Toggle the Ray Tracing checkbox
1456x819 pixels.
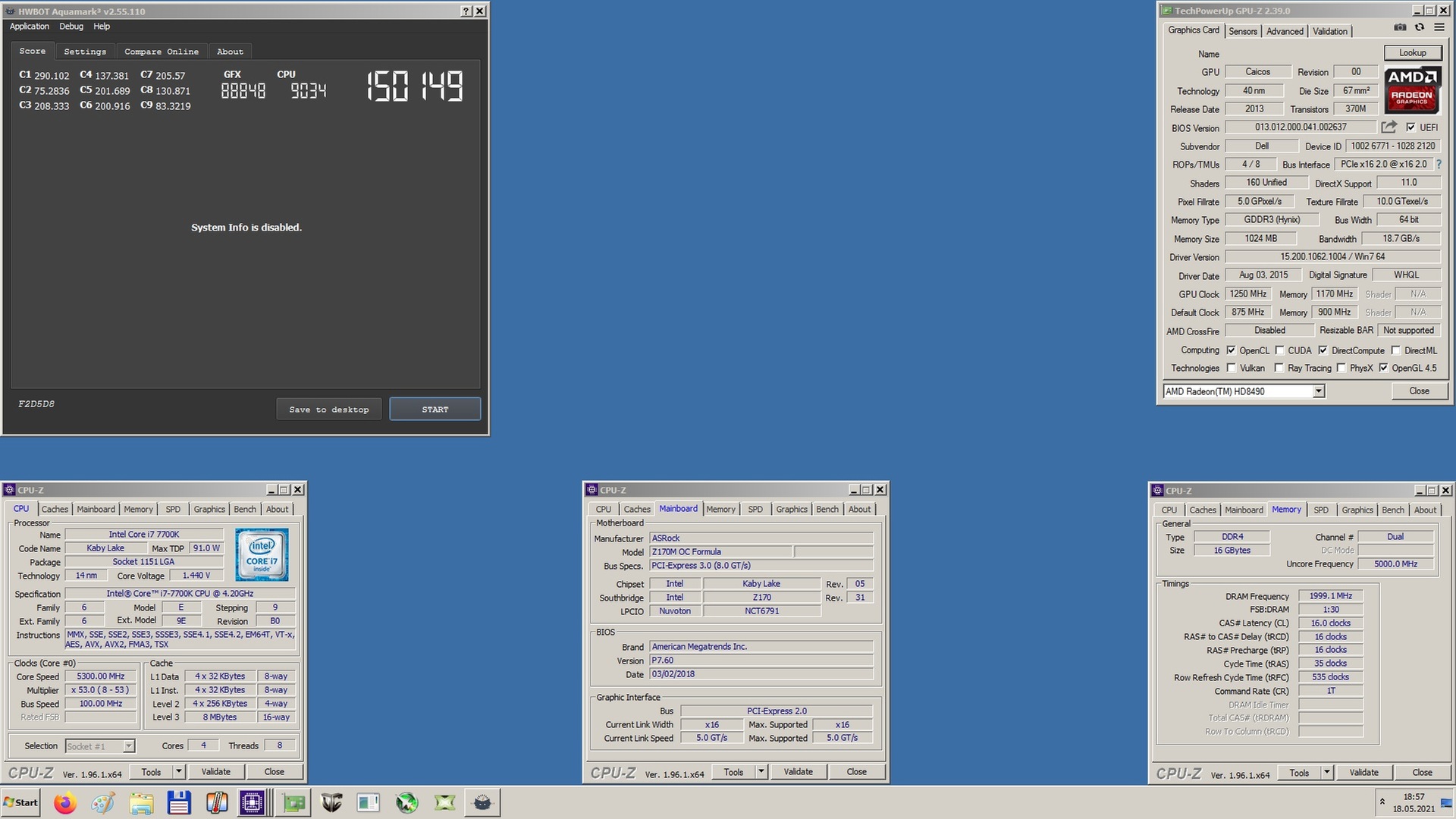(x=1279, y=368)
